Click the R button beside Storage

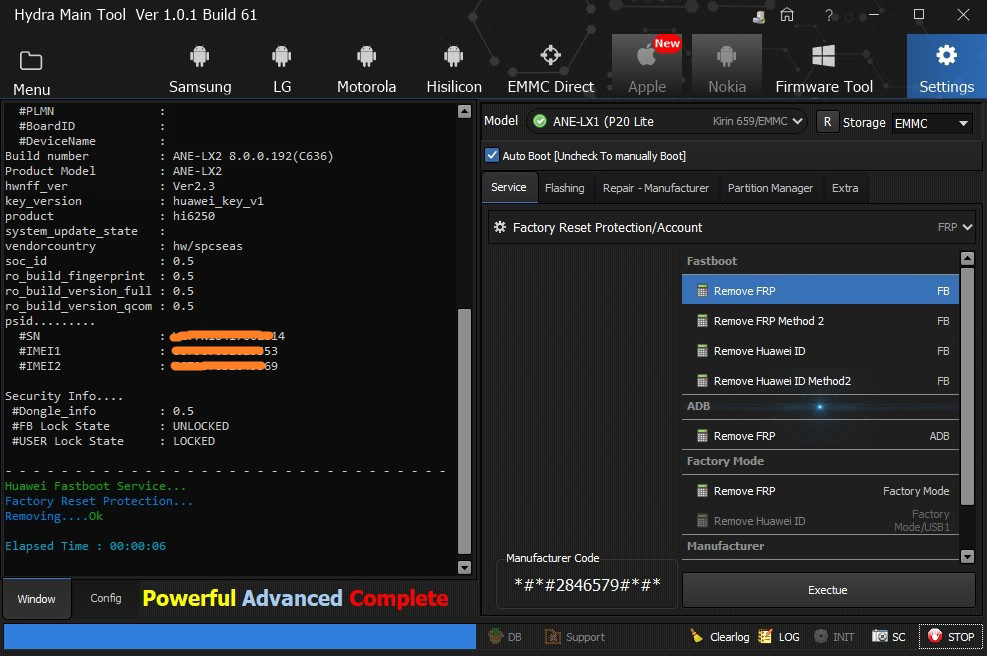pyautogui.click(x=827, y=122)
